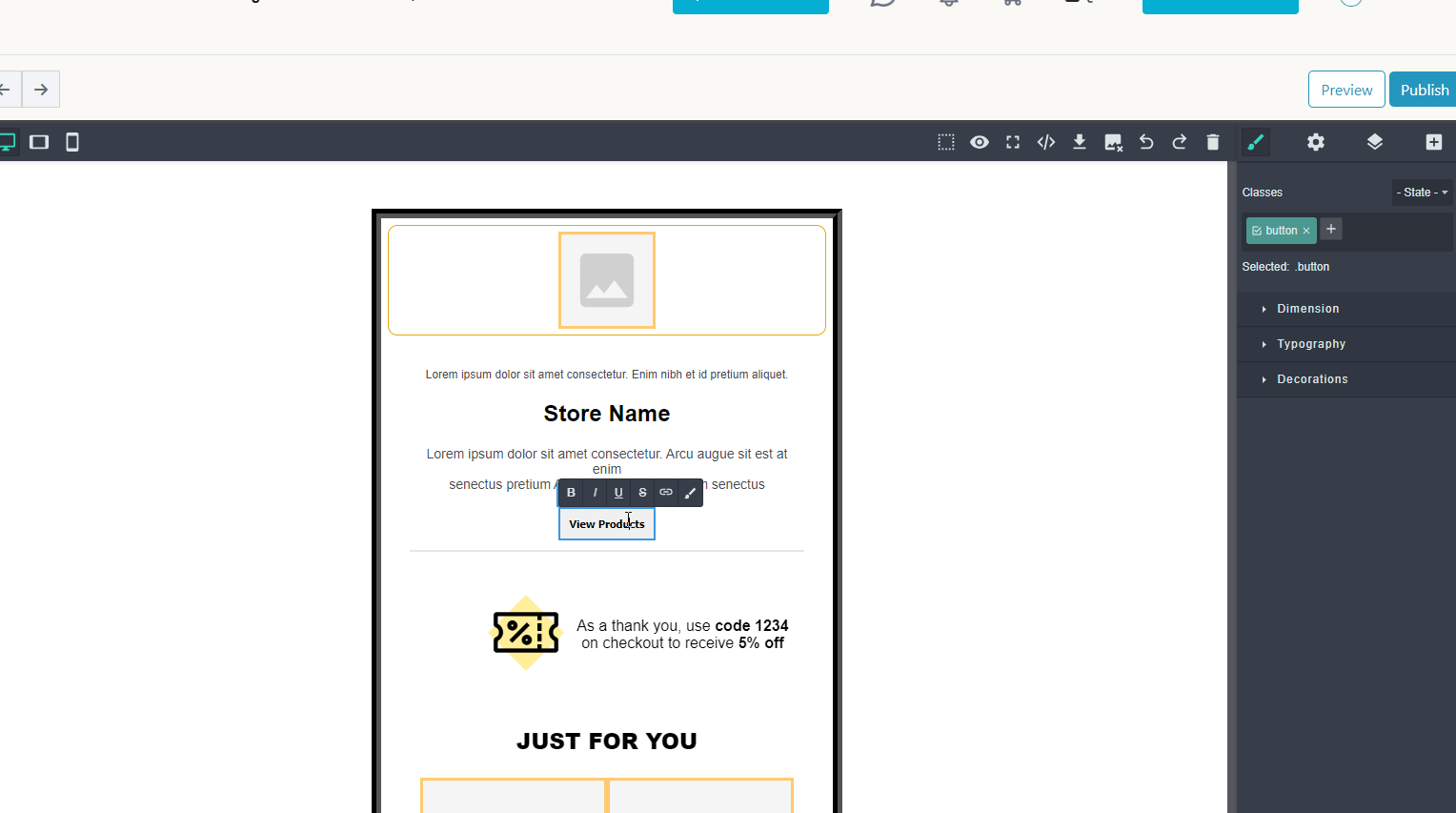This screenshot has width=1456, height=813.
Task: Remove the button class tag
Action: 1306,231
